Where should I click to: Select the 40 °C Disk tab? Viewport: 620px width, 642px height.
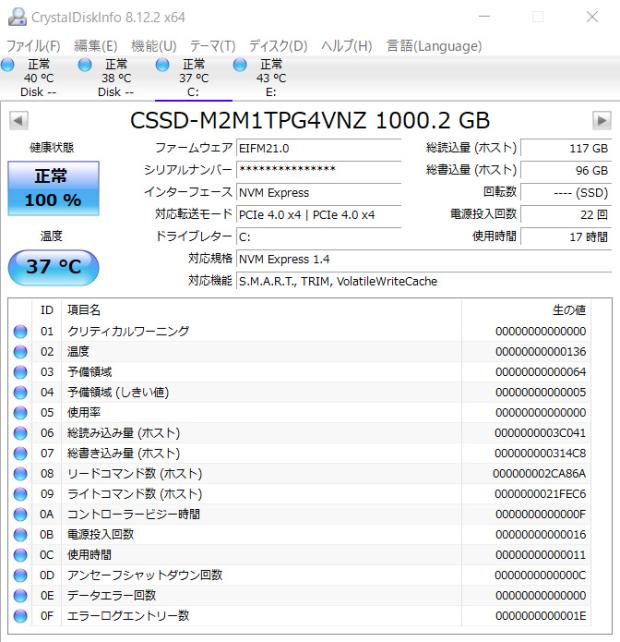pos(38,78)
